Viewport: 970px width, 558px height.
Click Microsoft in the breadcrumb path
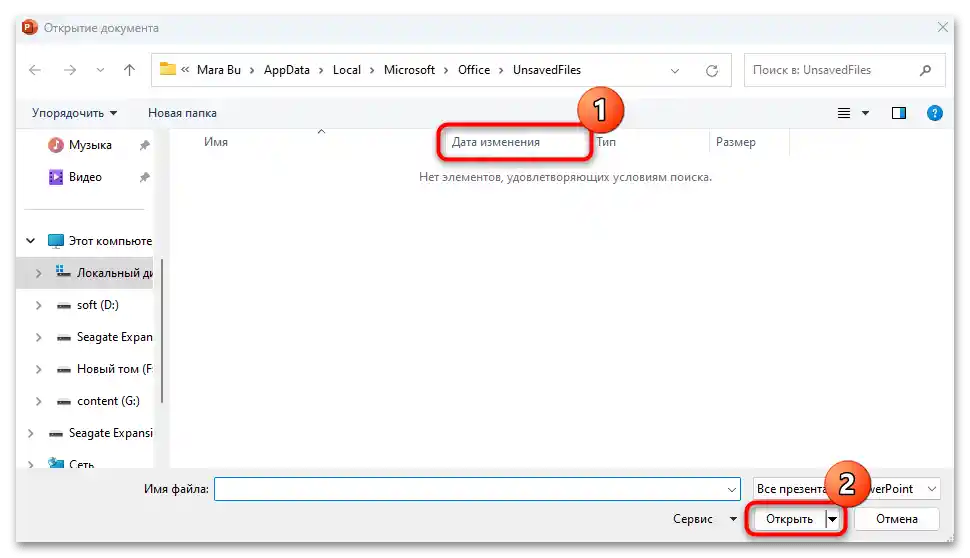409,70
